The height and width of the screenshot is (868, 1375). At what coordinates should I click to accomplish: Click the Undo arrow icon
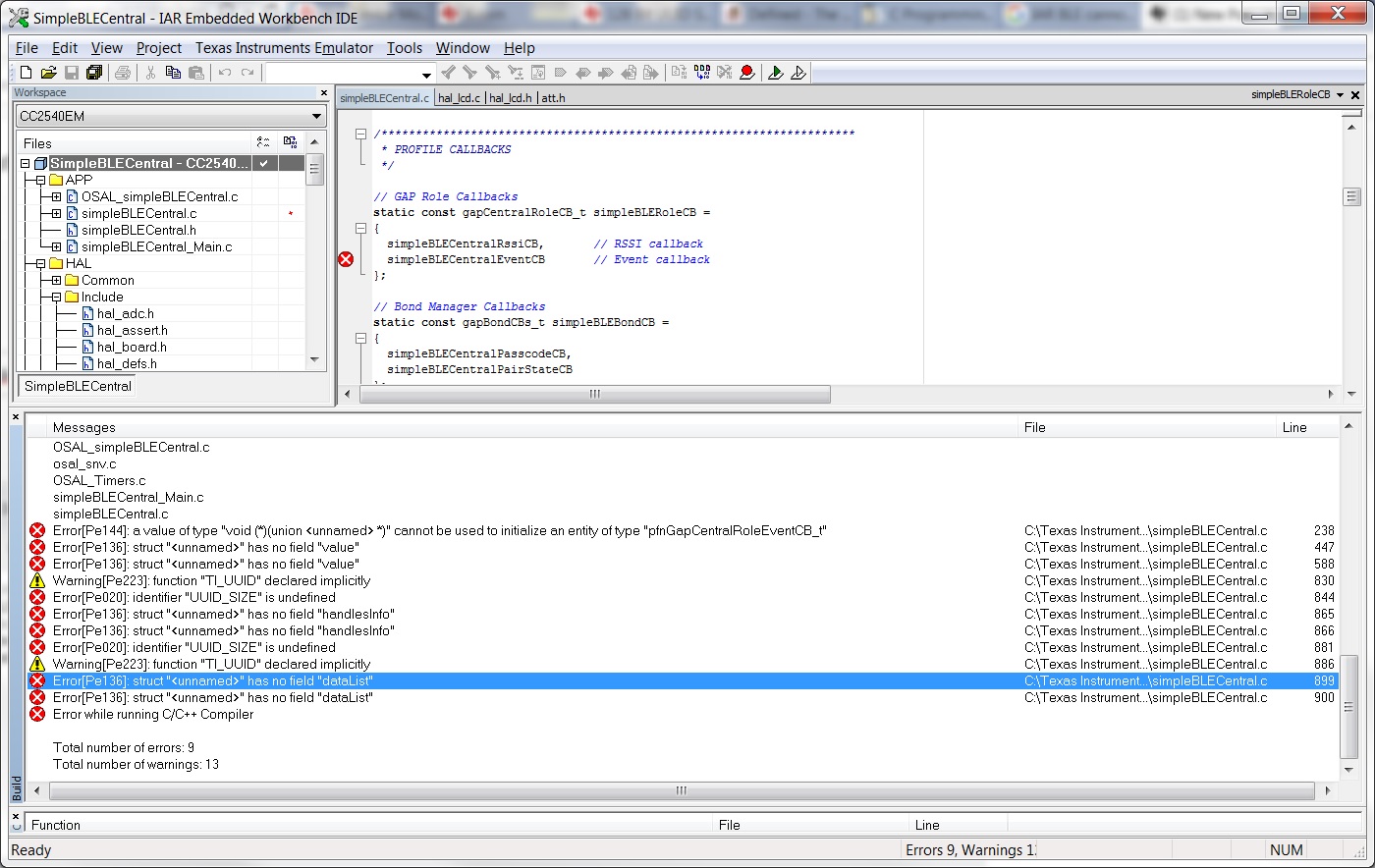[x=225, y=73]
